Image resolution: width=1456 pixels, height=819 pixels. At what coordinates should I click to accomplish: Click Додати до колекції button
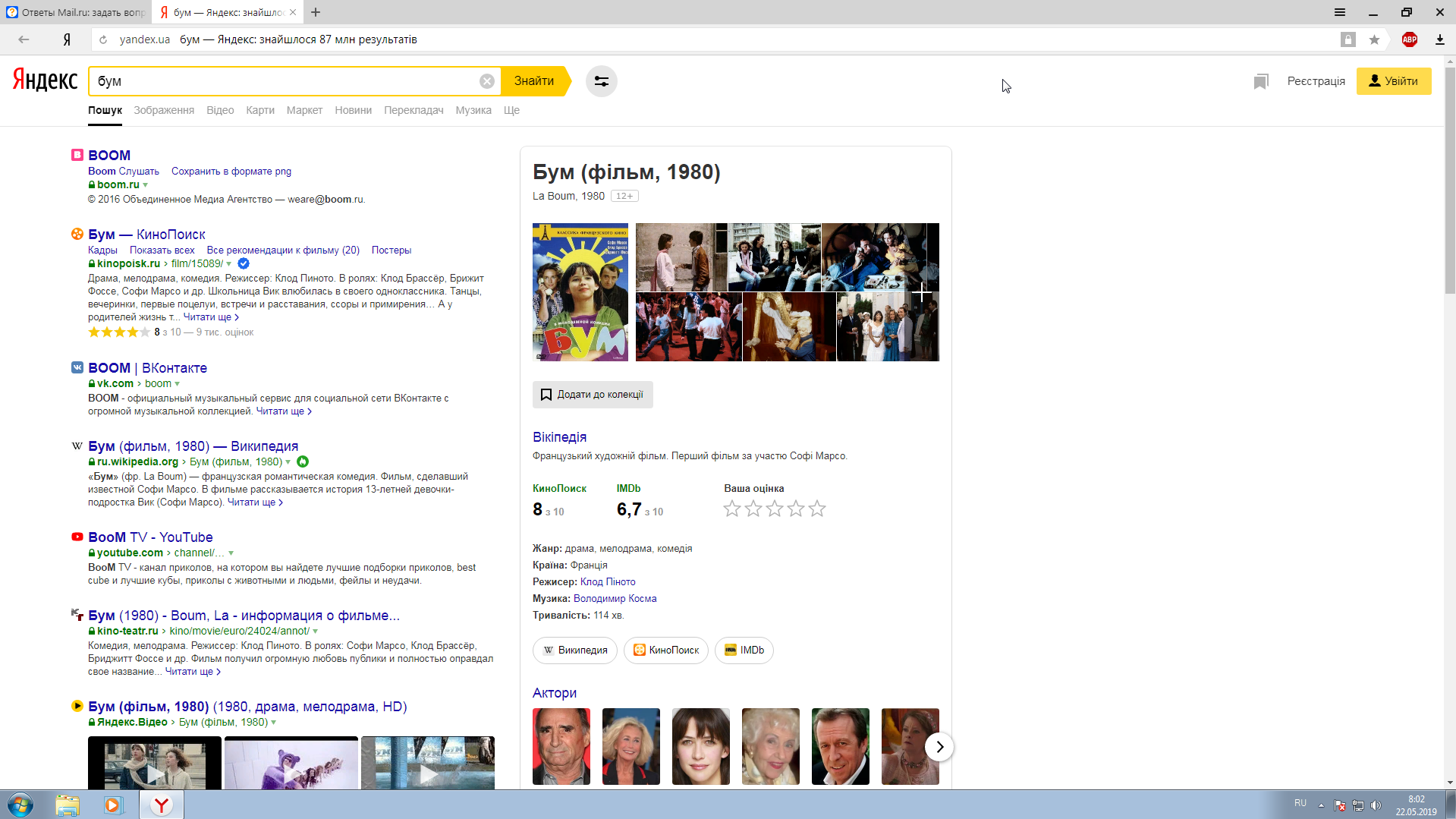pyautogui.click(x=593, y=395)
